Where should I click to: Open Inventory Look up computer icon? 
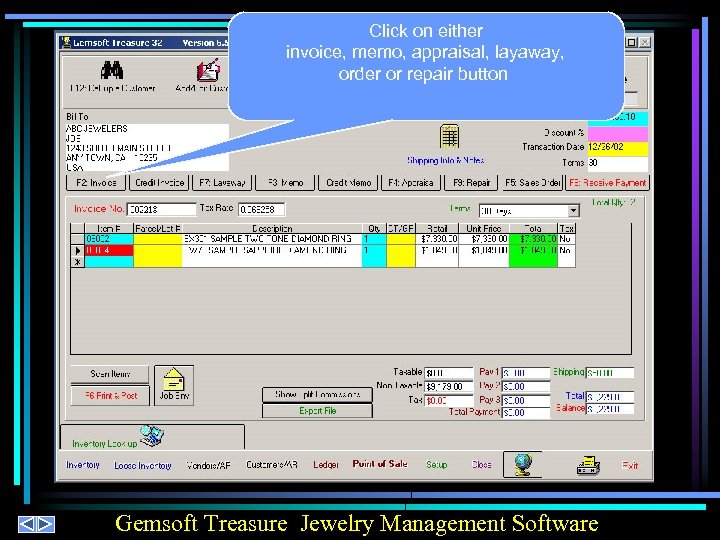click(152, 435)
